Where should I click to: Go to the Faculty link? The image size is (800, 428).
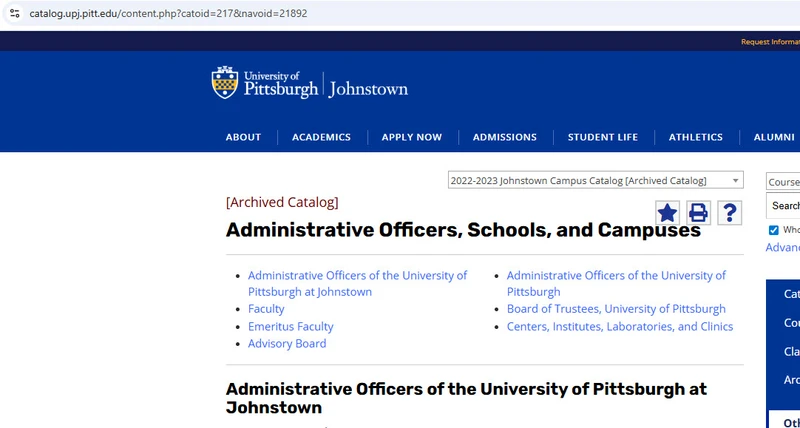click(x=266, y=309)
